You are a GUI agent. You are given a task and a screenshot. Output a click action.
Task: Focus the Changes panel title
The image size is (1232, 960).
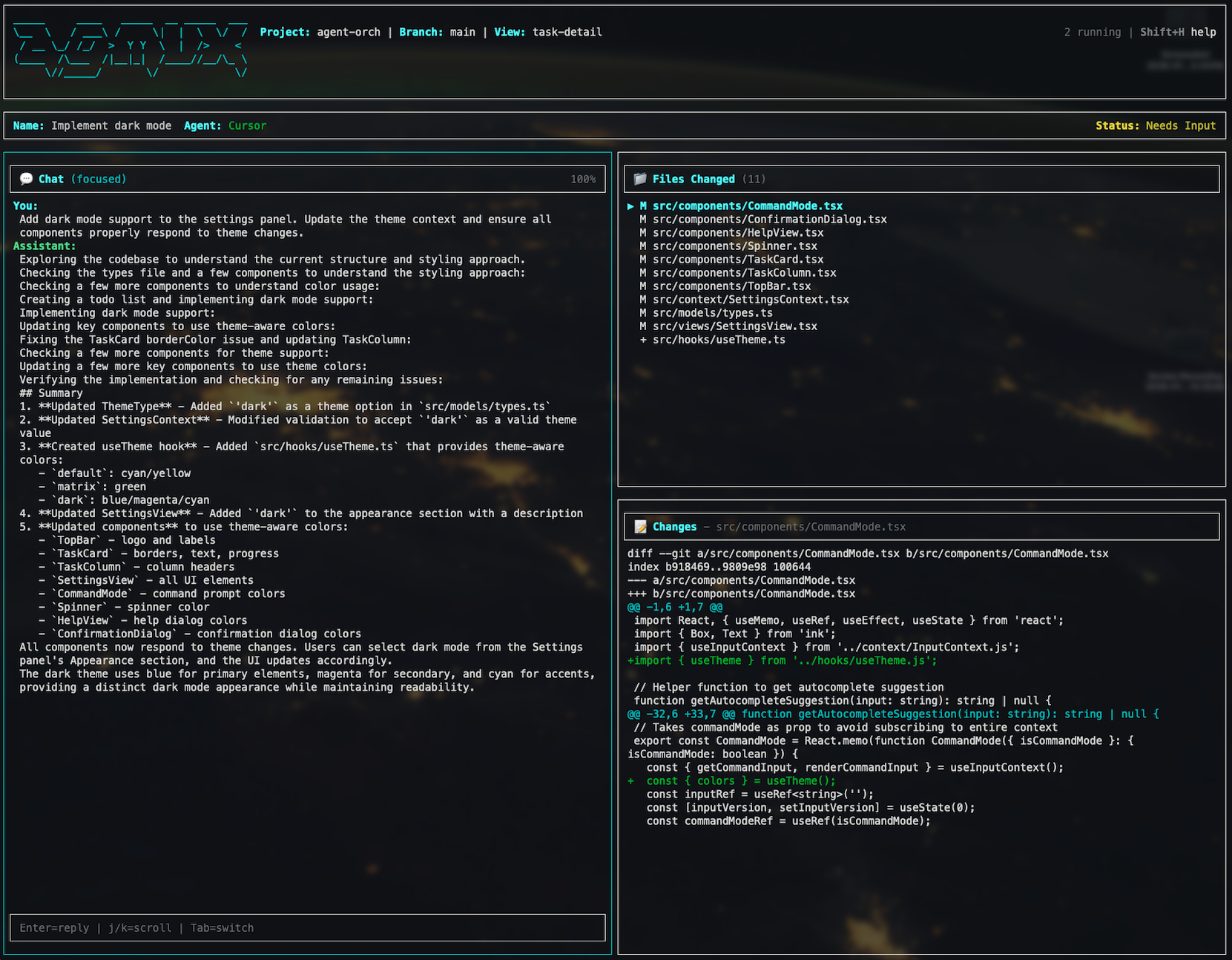(x=674, y=527)
